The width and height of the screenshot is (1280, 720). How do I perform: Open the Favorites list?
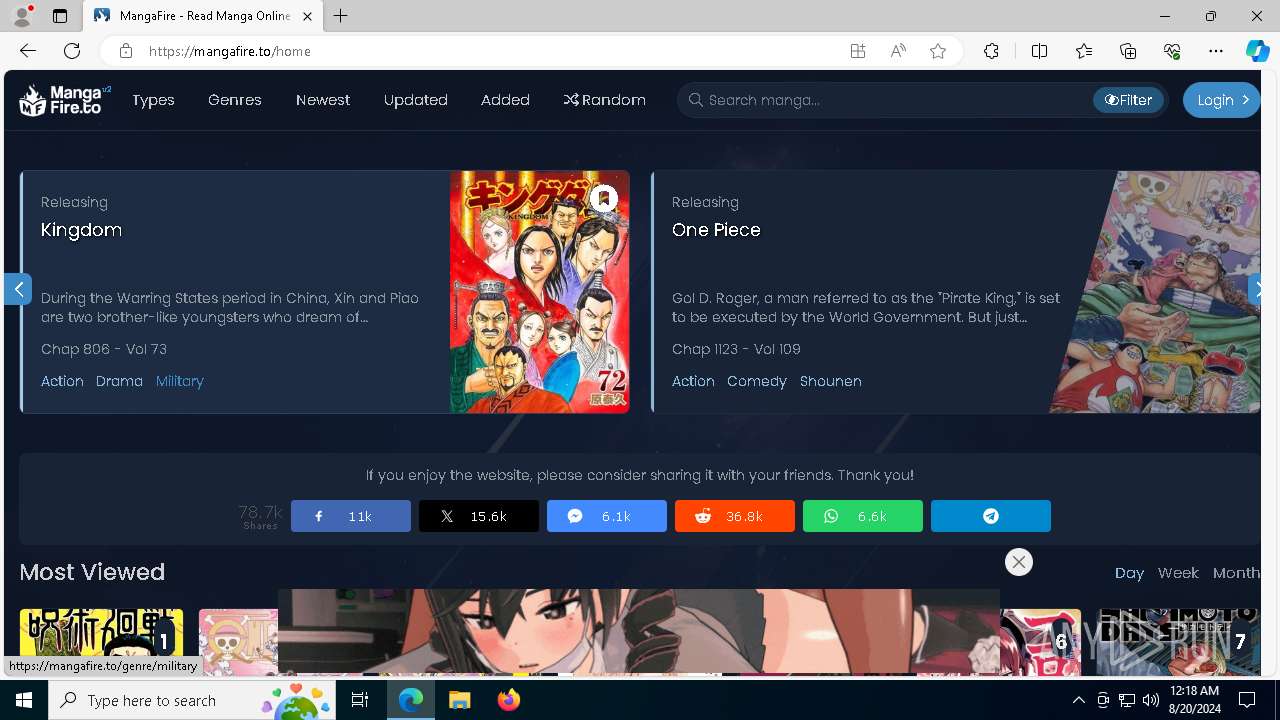[1084, 51]
